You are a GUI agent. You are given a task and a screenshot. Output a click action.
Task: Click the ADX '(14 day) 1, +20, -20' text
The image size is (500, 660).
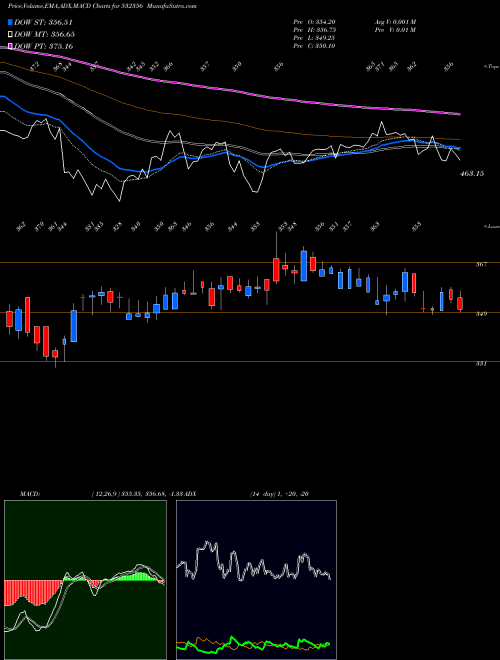(x=279, y=494)
